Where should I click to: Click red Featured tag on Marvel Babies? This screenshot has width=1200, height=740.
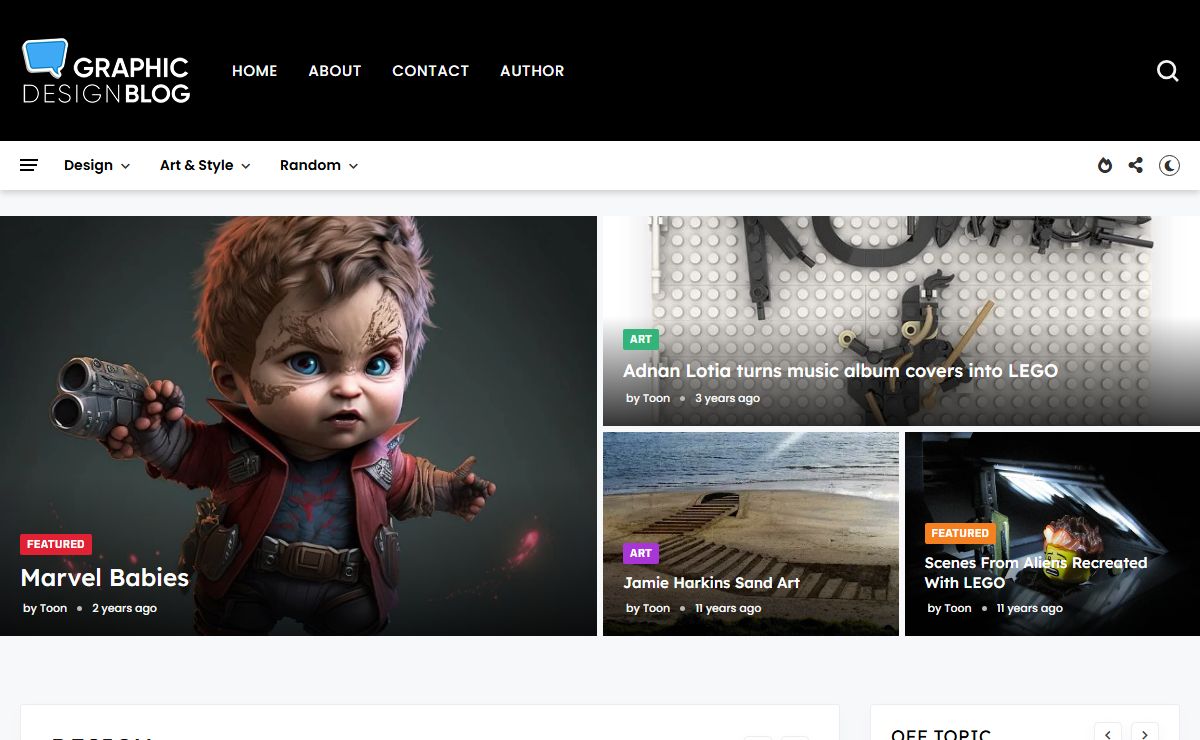(x=56, y=544)
